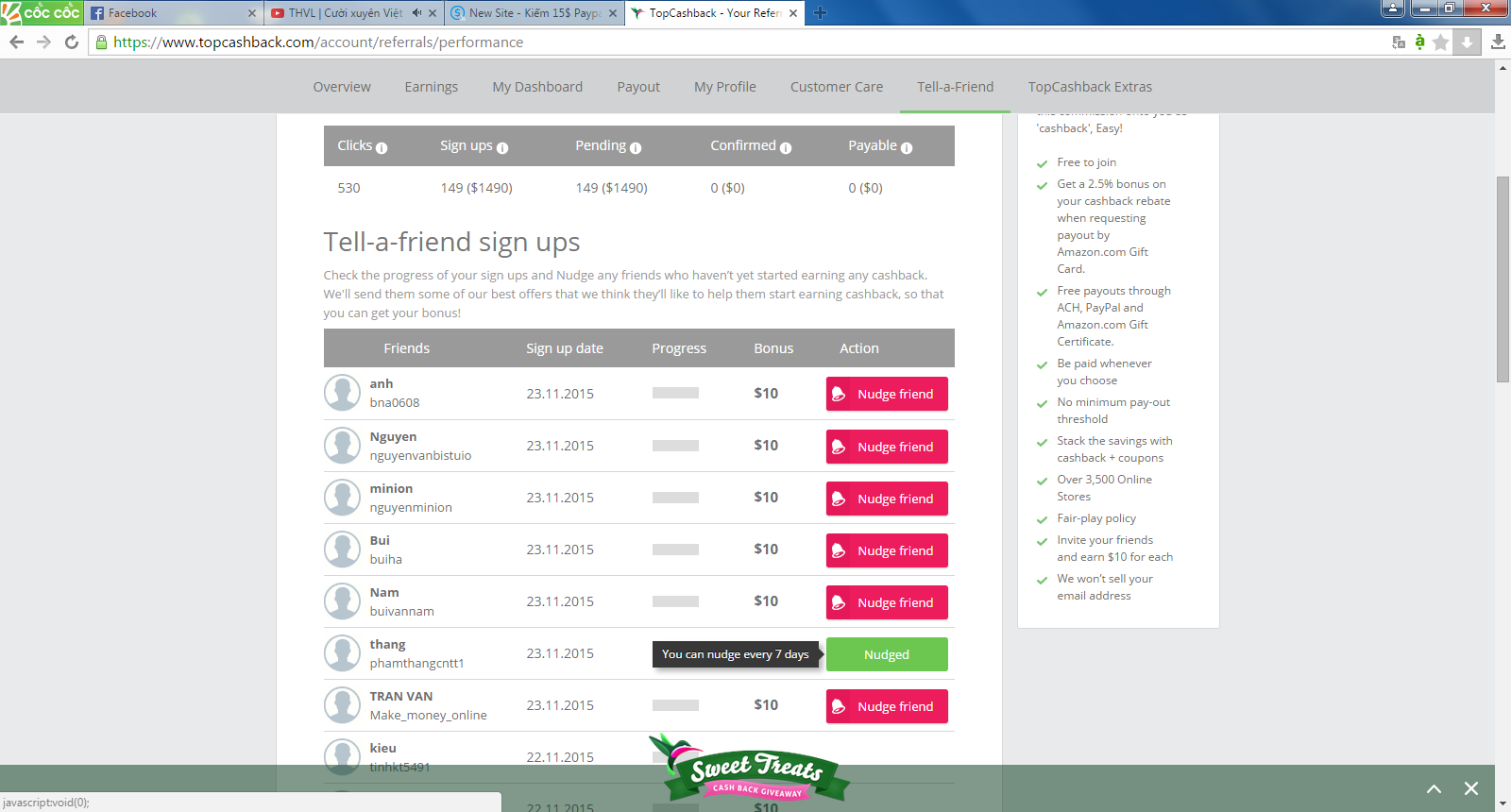Open TopCashback Extras
This screenshot has height=812, width=1511.
(1090, 87)
